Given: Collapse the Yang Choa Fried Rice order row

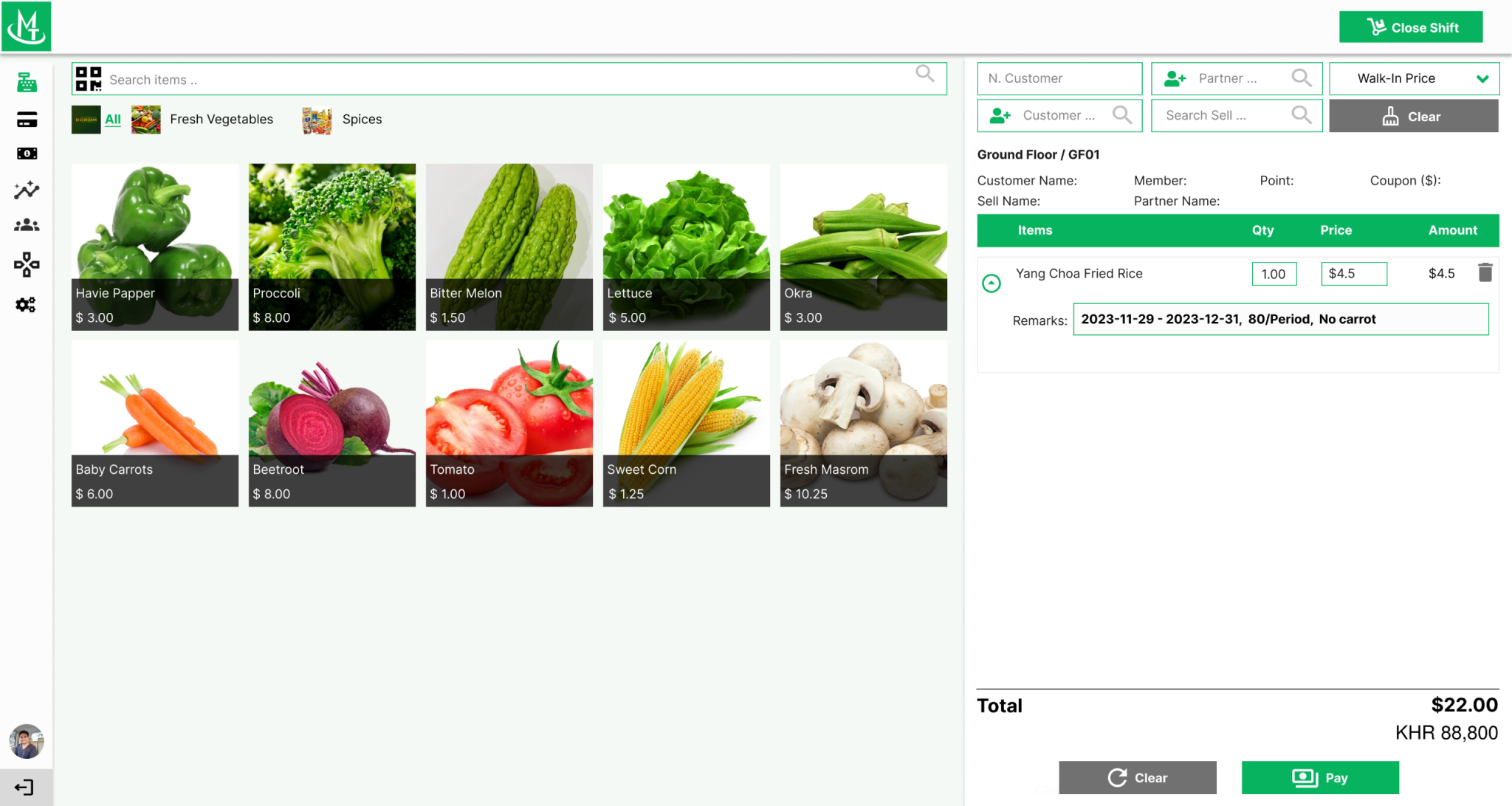Looking at the screenshot, I should point(992,283).
